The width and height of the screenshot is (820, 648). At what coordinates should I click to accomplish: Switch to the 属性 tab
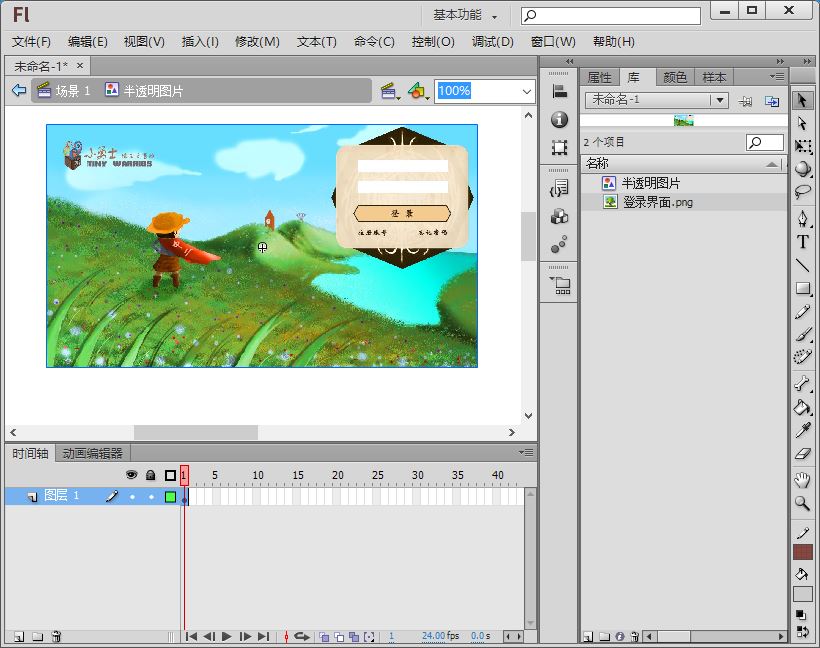pos(599,77)
